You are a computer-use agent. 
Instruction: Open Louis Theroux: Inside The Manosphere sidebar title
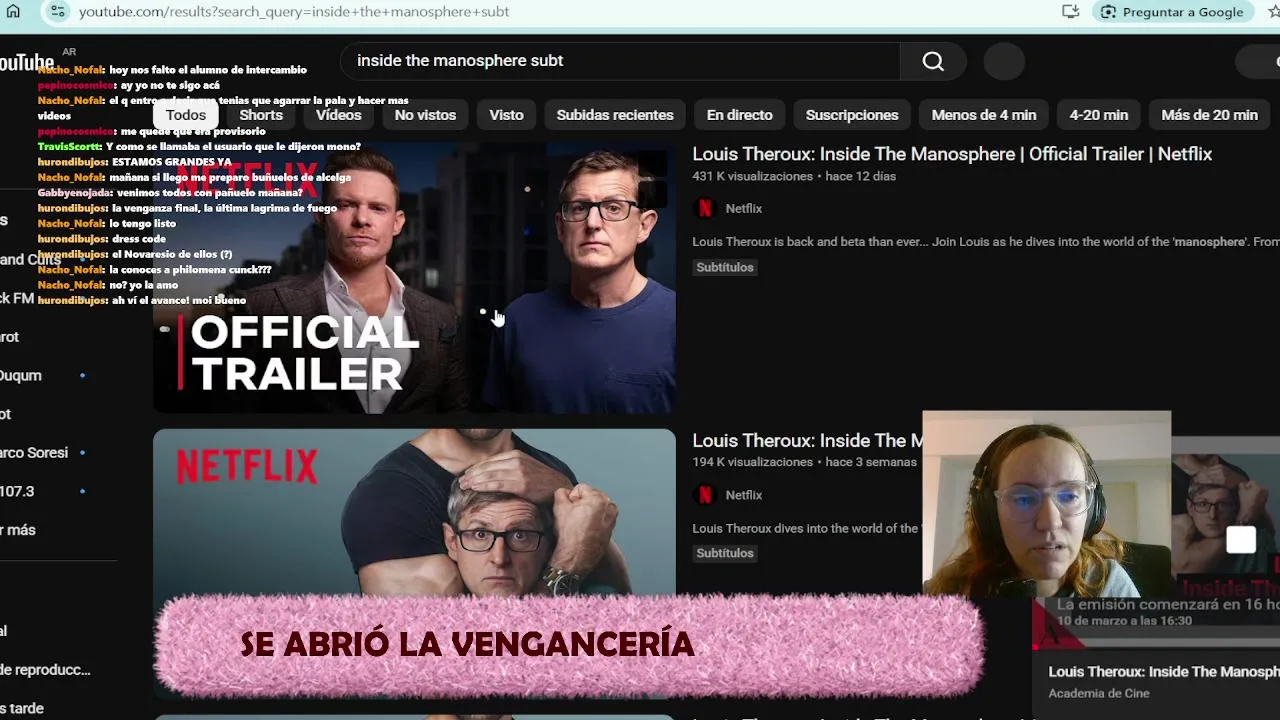pos(1164,672)
